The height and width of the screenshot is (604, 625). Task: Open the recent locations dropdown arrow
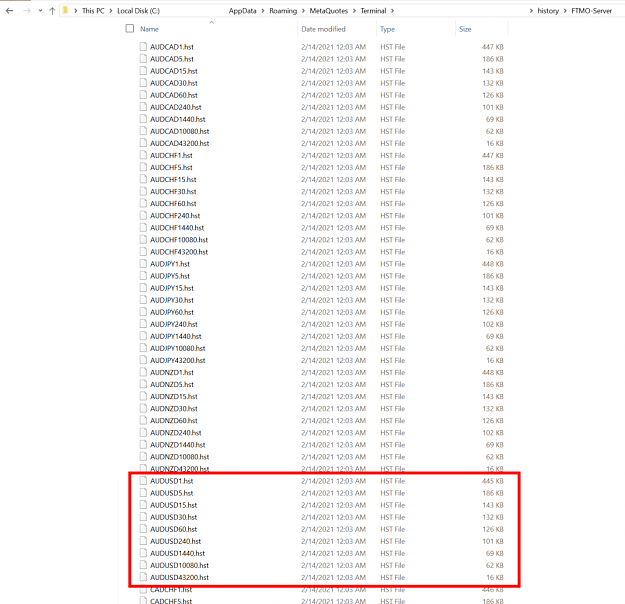[x=40, y=11]
